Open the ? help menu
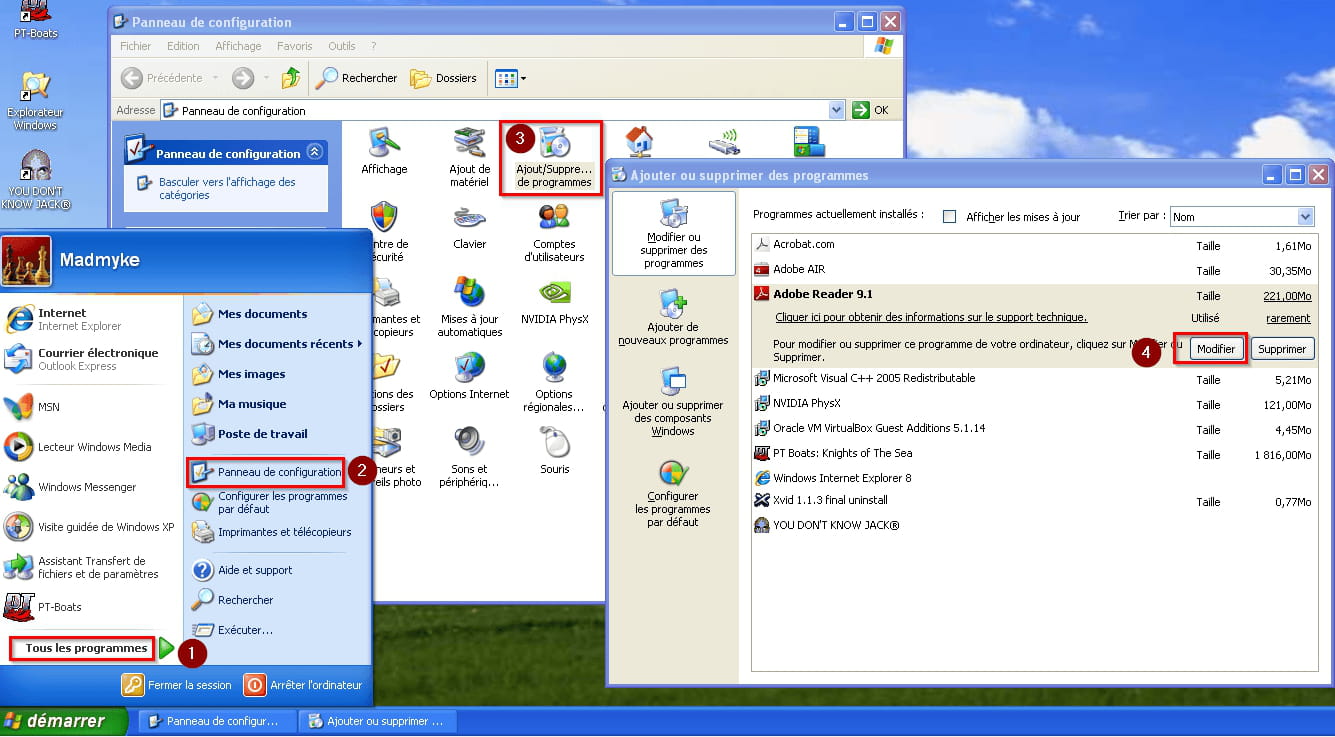 click(373, 46)
